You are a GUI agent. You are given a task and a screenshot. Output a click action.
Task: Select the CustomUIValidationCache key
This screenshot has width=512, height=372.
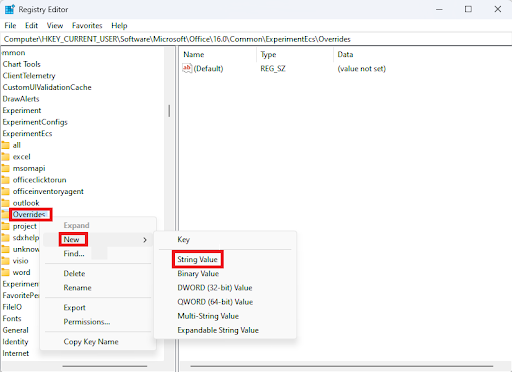pyautogui.click(x=47, y=87)
